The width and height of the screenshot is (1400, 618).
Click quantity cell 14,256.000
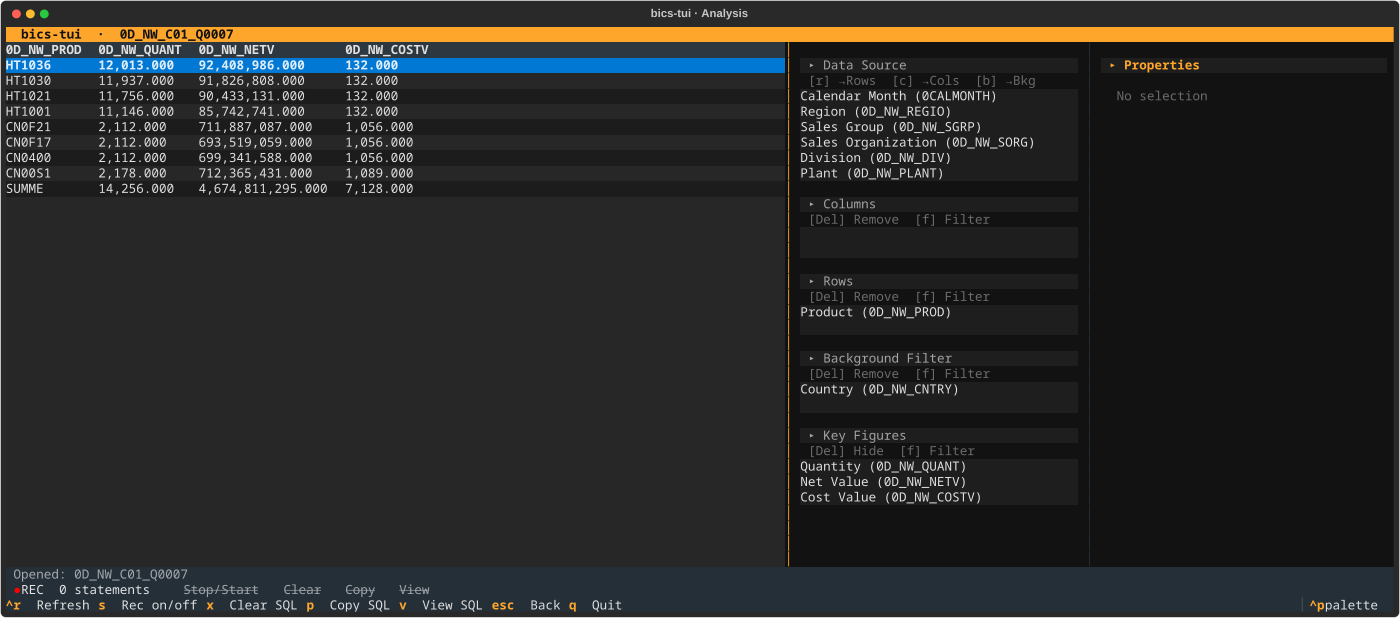[x=136, y=189]
